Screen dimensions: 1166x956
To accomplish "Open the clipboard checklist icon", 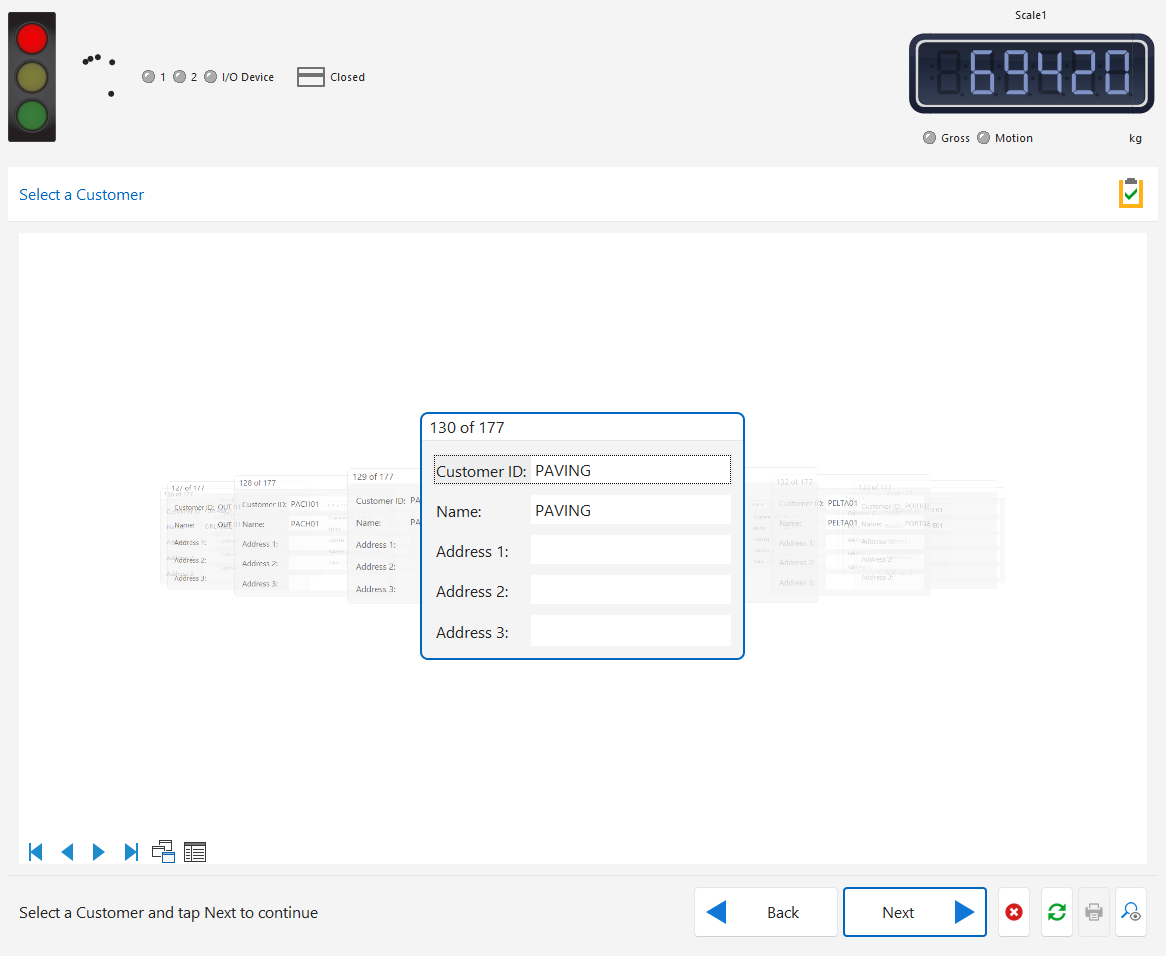I will pos(1130,193).
